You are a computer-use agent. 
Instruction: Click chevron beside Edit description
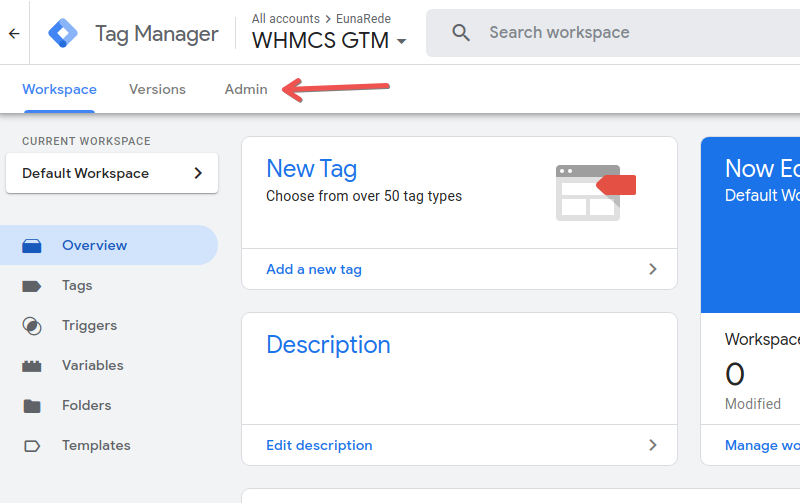coord(652,445)
